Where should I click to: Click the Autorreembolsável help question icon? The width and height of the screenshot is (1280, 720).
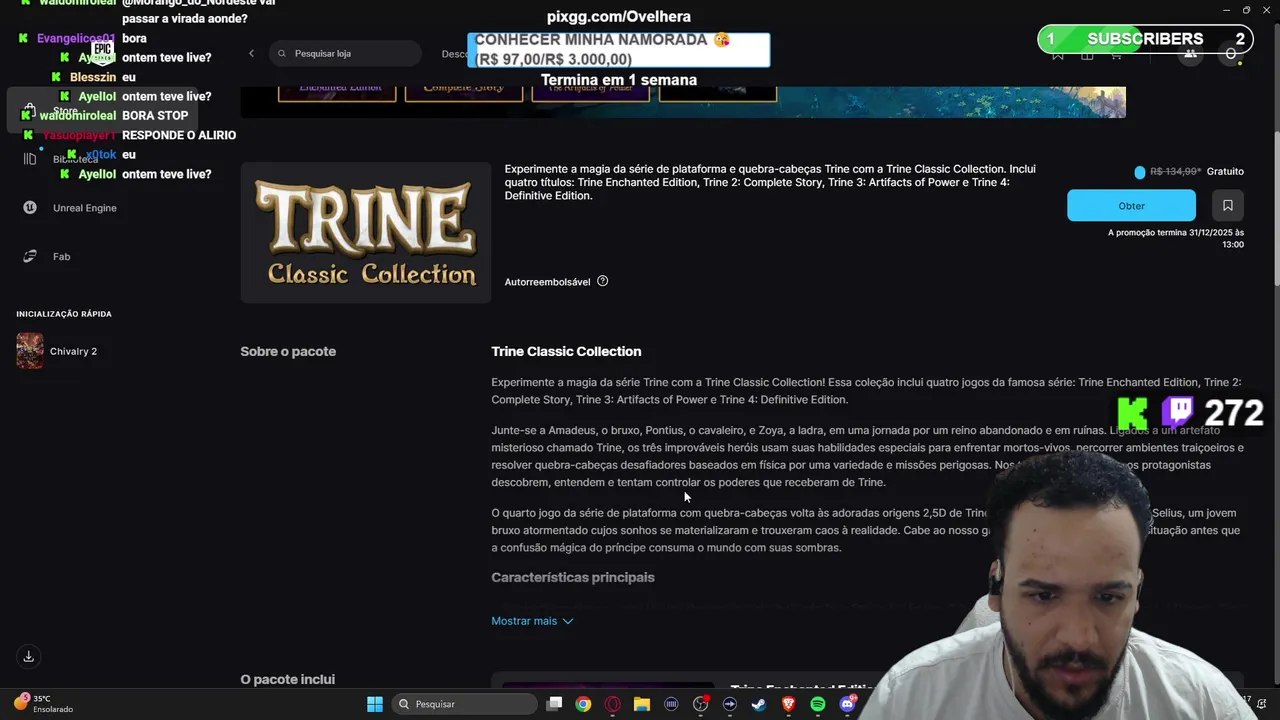click(602, 281)
